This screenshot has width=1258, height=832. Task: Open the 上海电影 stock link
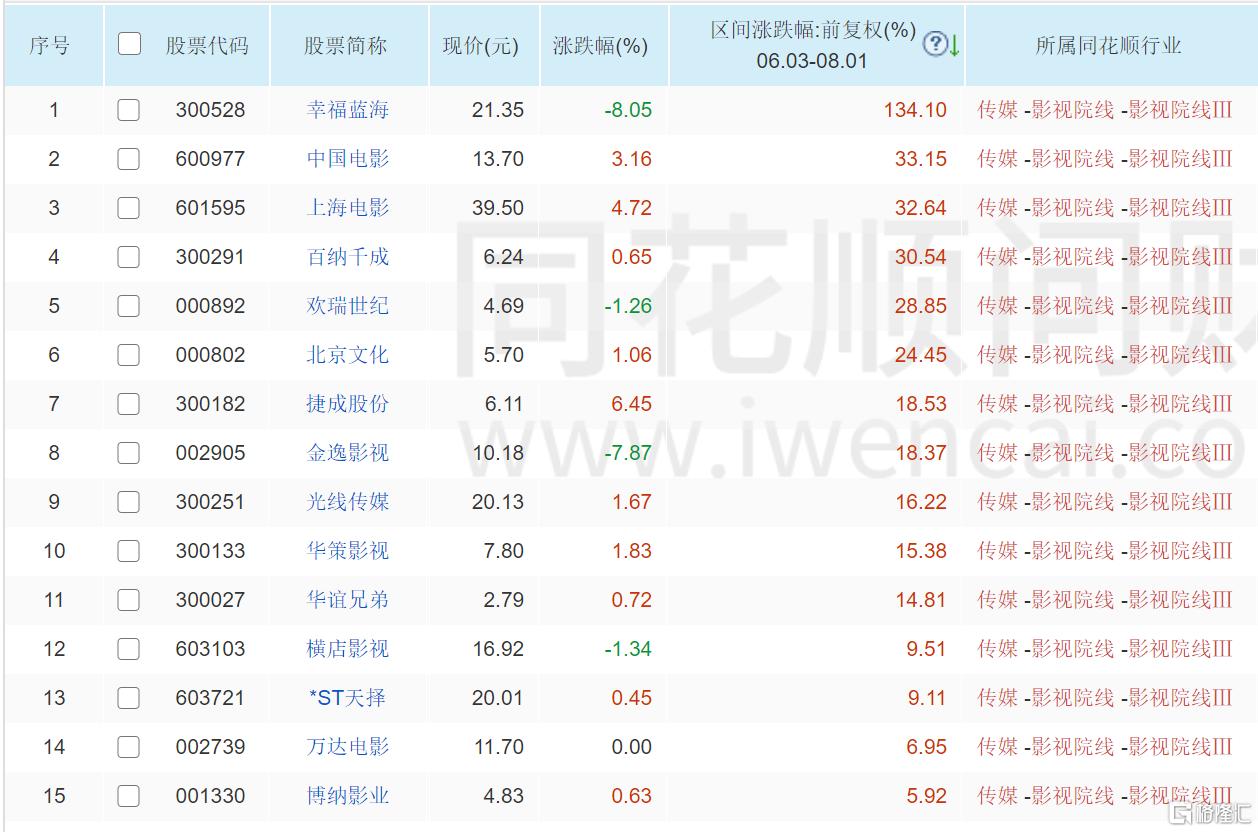pyautogui.click(x=347, y=208)
